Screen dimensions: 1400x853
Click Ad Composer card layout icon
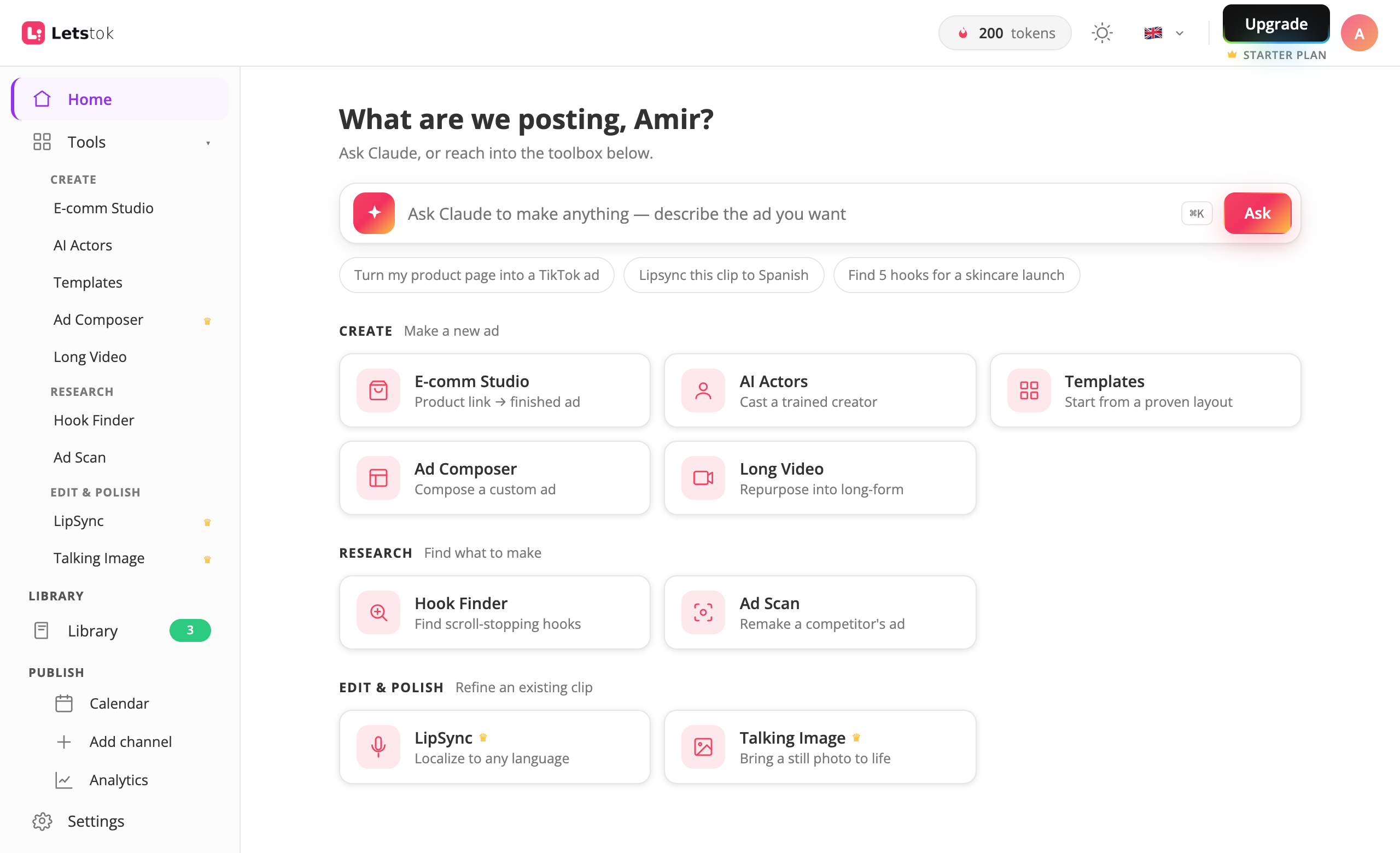pyautogui.click(x=378, y=477)
